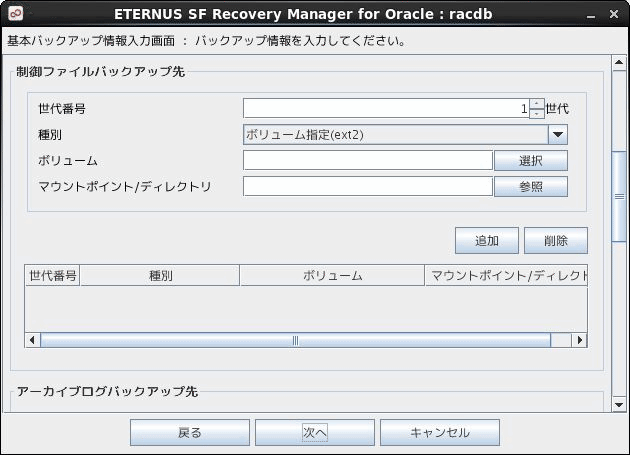
Task: Select the 世代番号 table column header
Action: (53, 275)
